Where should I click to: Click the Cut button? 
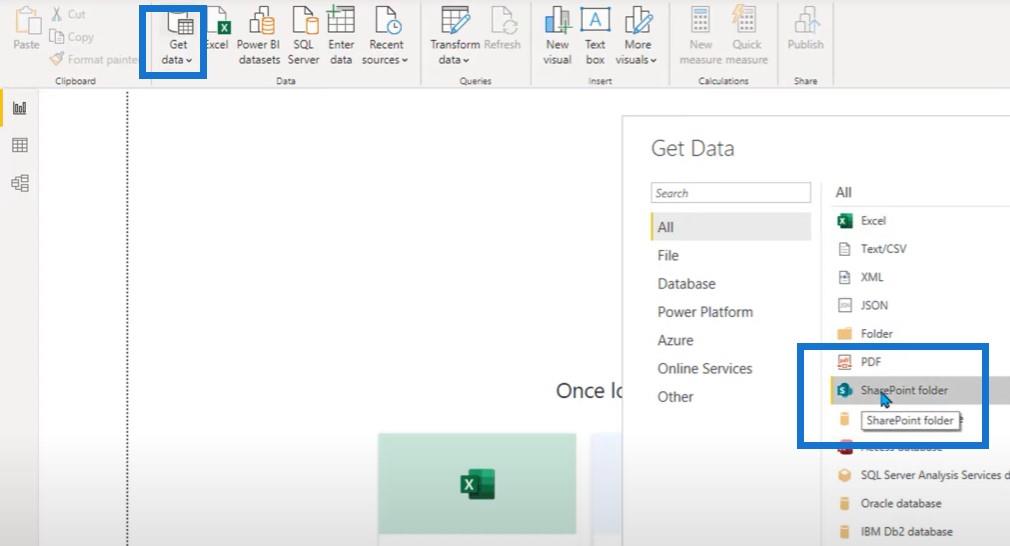[68, 14]
